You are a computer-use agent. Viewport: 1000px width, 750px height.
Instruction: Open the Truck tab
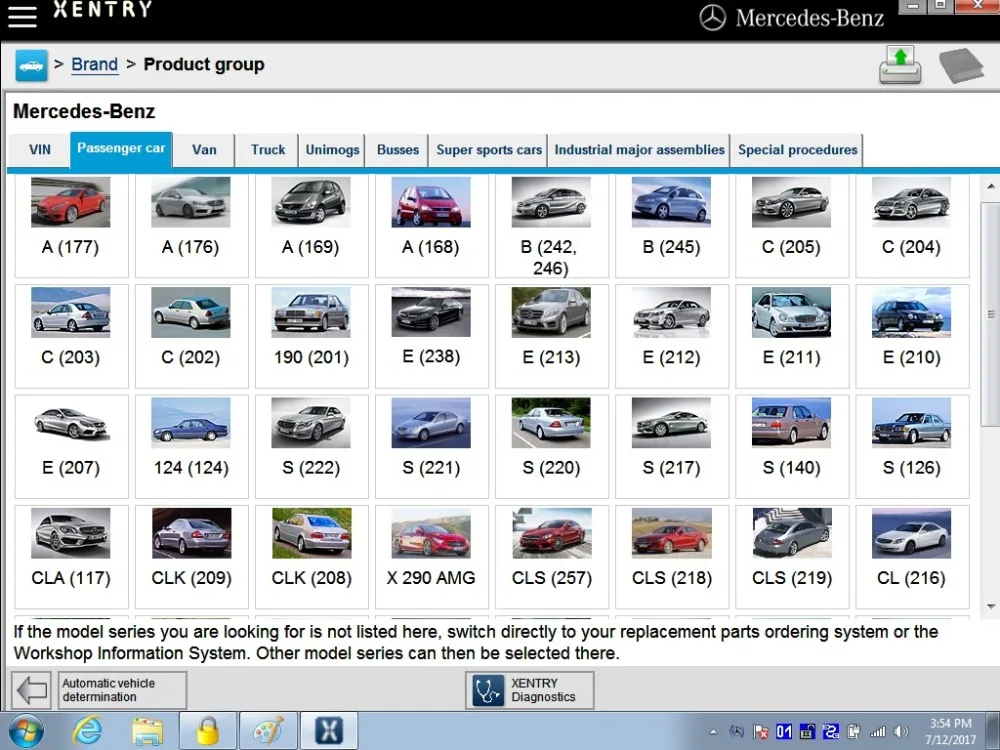pos(268,150)
